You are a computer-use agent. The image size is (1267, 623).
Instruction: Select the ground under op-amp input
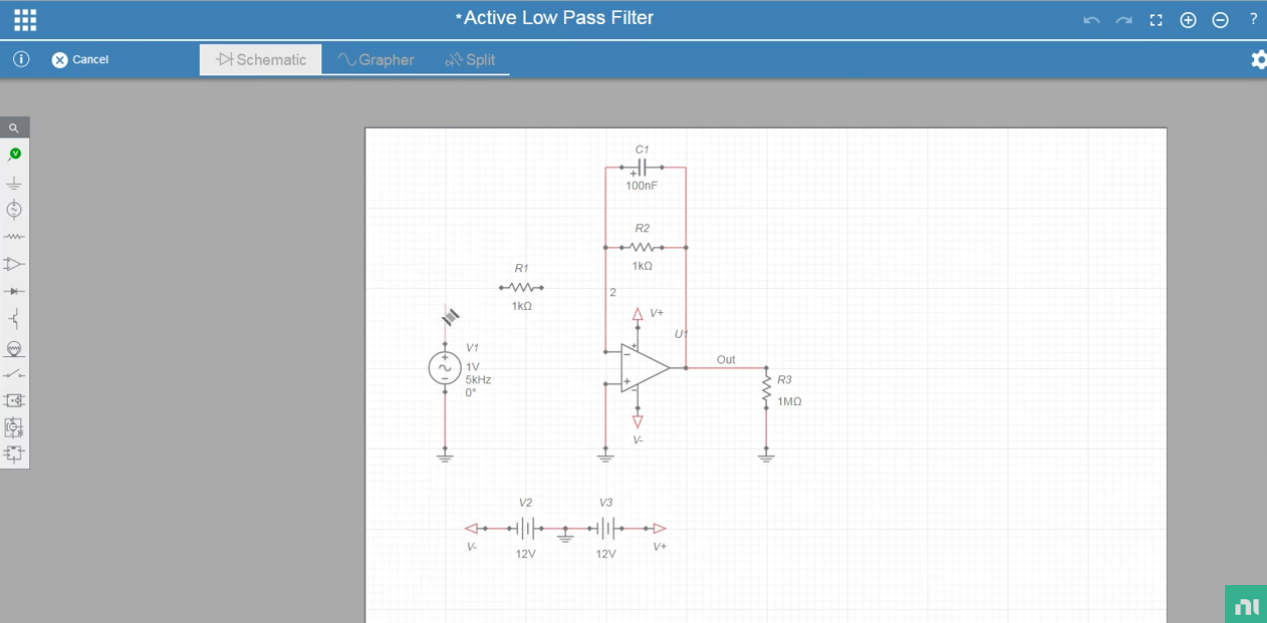point(605,456)
